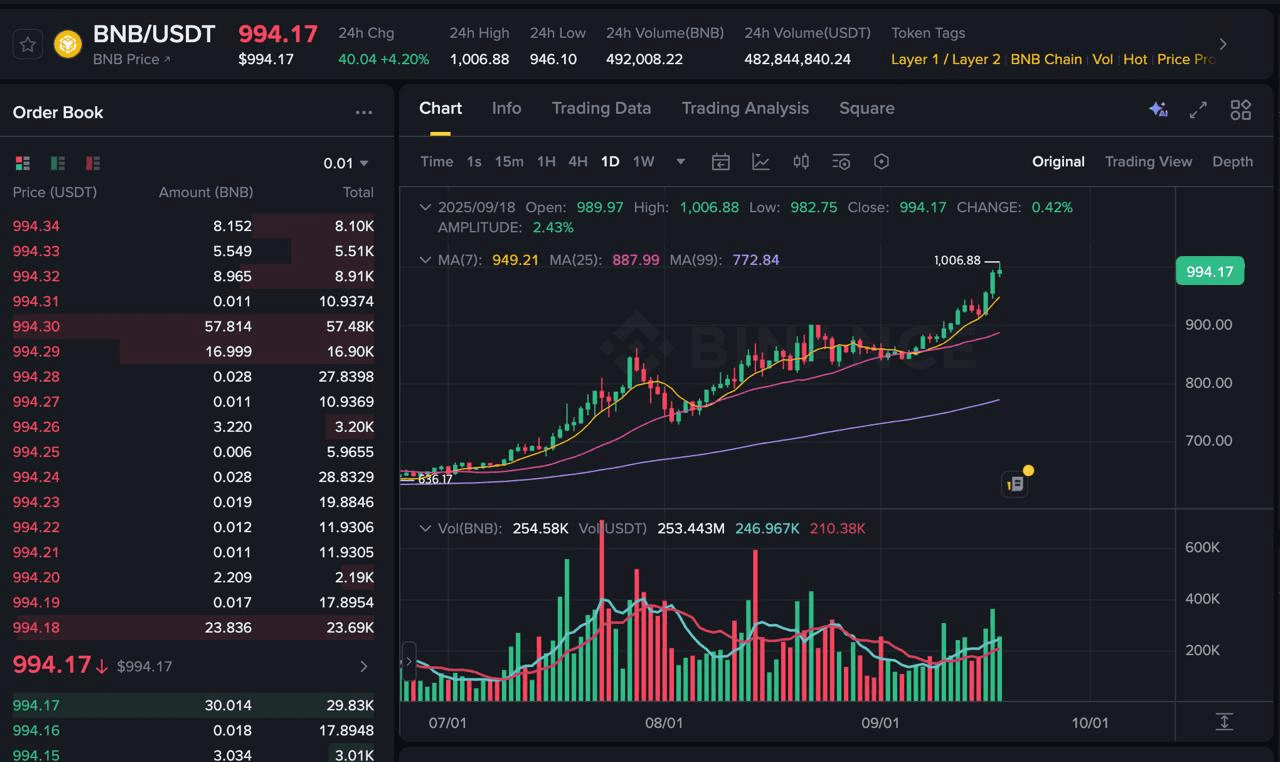The height and width of the screenshot is (762, 1280).
Task: Select the 1H interval
Action: click(546, 162)
